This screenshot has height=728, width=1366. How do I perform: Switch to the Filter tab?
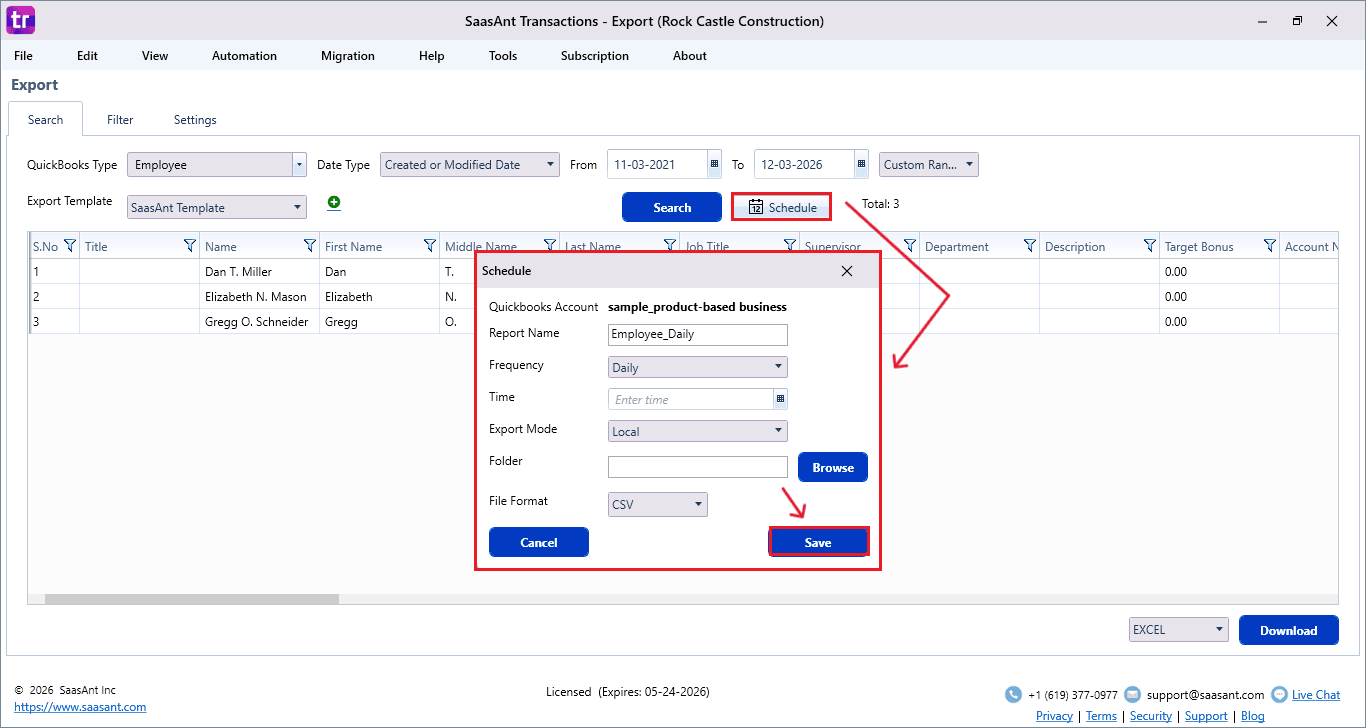coord(120,120)
